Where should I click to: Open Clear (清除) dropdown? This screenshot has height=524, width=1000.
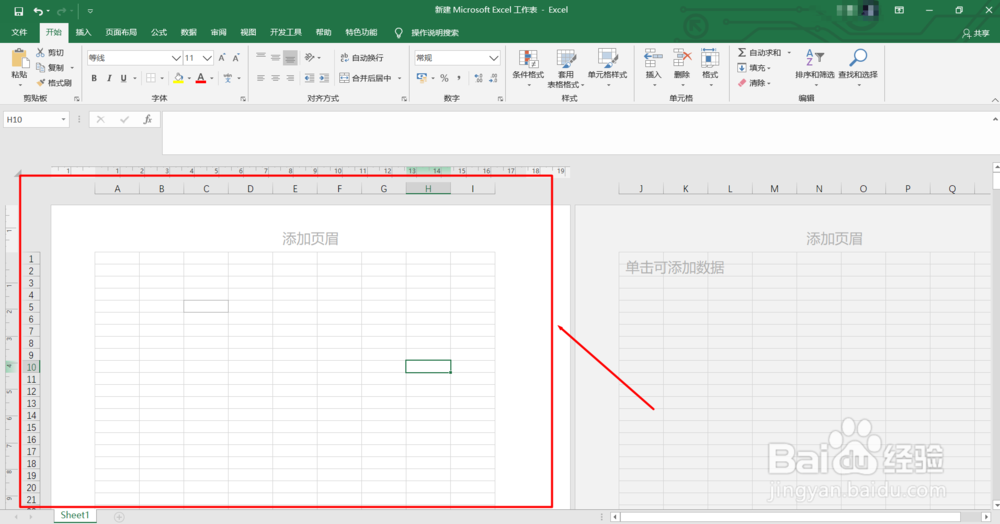tap(754, 83)
